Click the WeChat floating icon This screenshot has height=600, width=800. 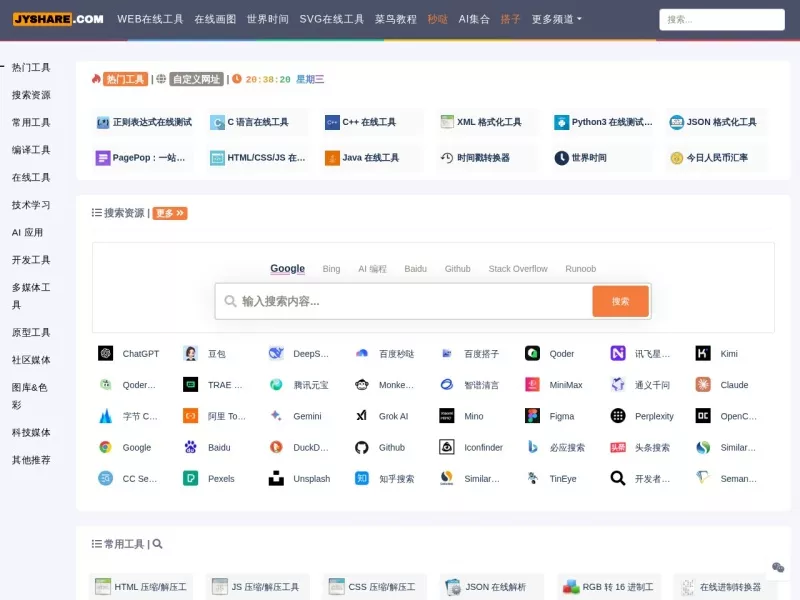(778, 567)
